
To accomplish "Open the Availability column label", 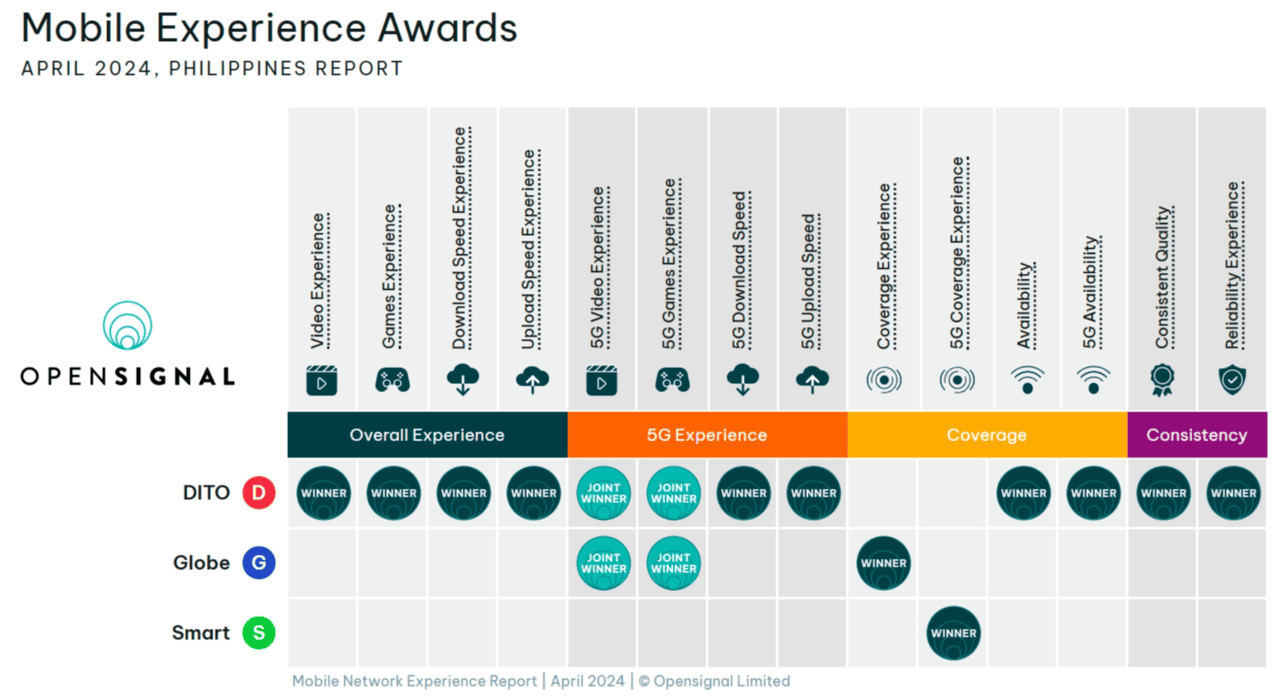I will pos(1025,305).
